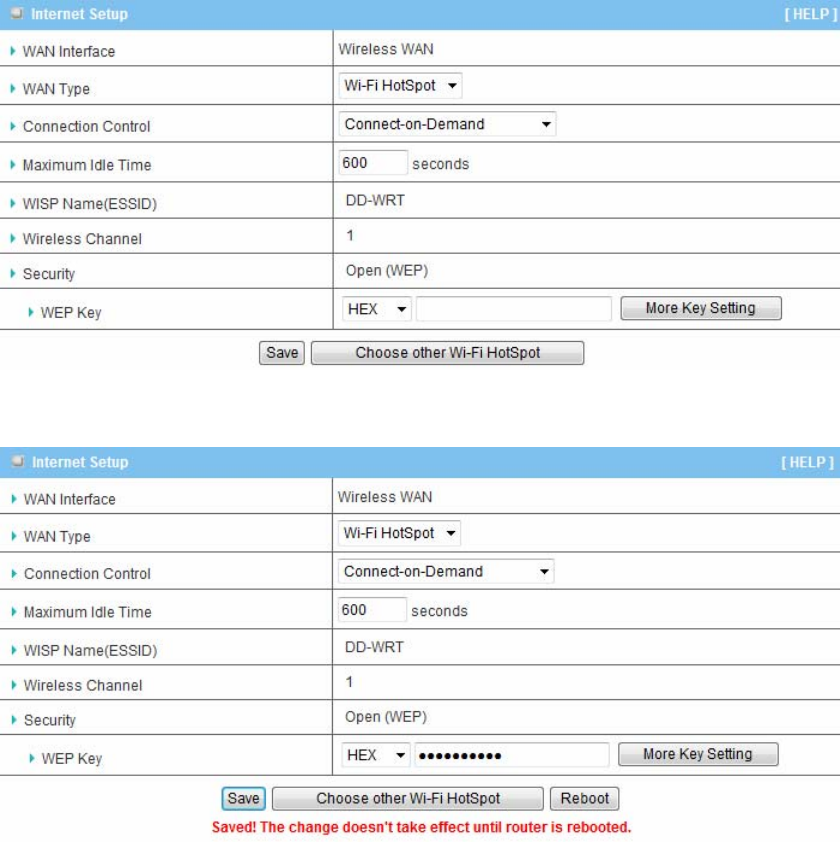
Task: Click the WEP Key arrow in top panel
Action: (31, 312)
